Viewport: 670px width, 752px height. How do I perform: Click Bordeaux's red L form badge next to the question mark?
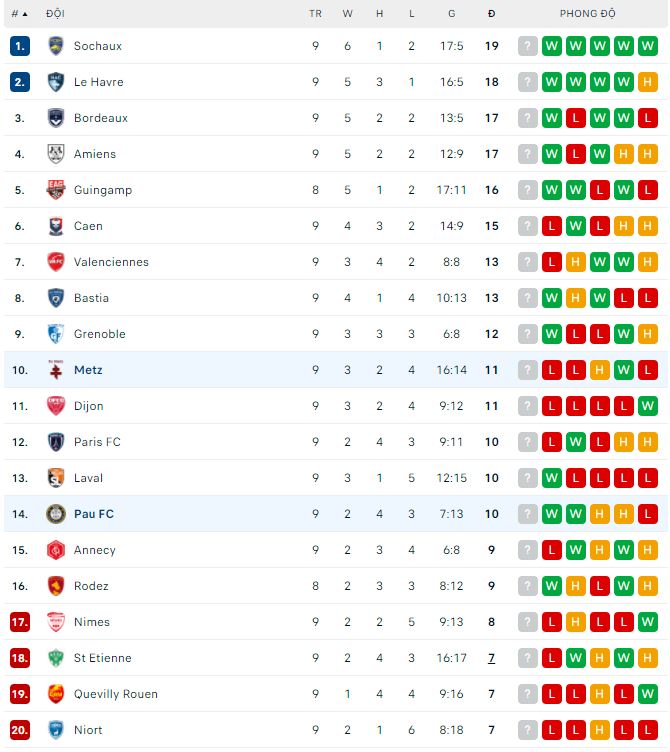[576, 118]
